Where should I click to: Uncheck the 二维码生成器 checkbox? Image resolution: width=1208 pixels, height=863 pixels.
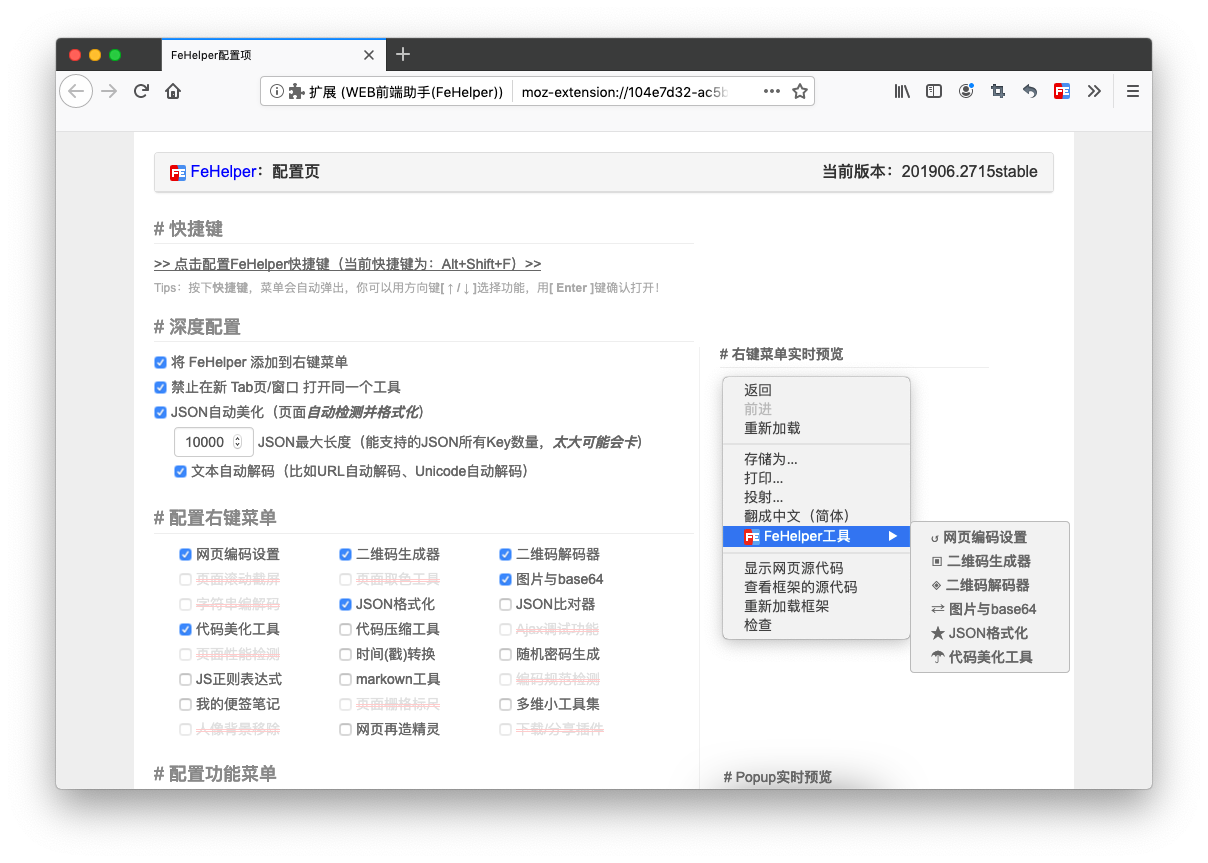[x=345, y=554]
